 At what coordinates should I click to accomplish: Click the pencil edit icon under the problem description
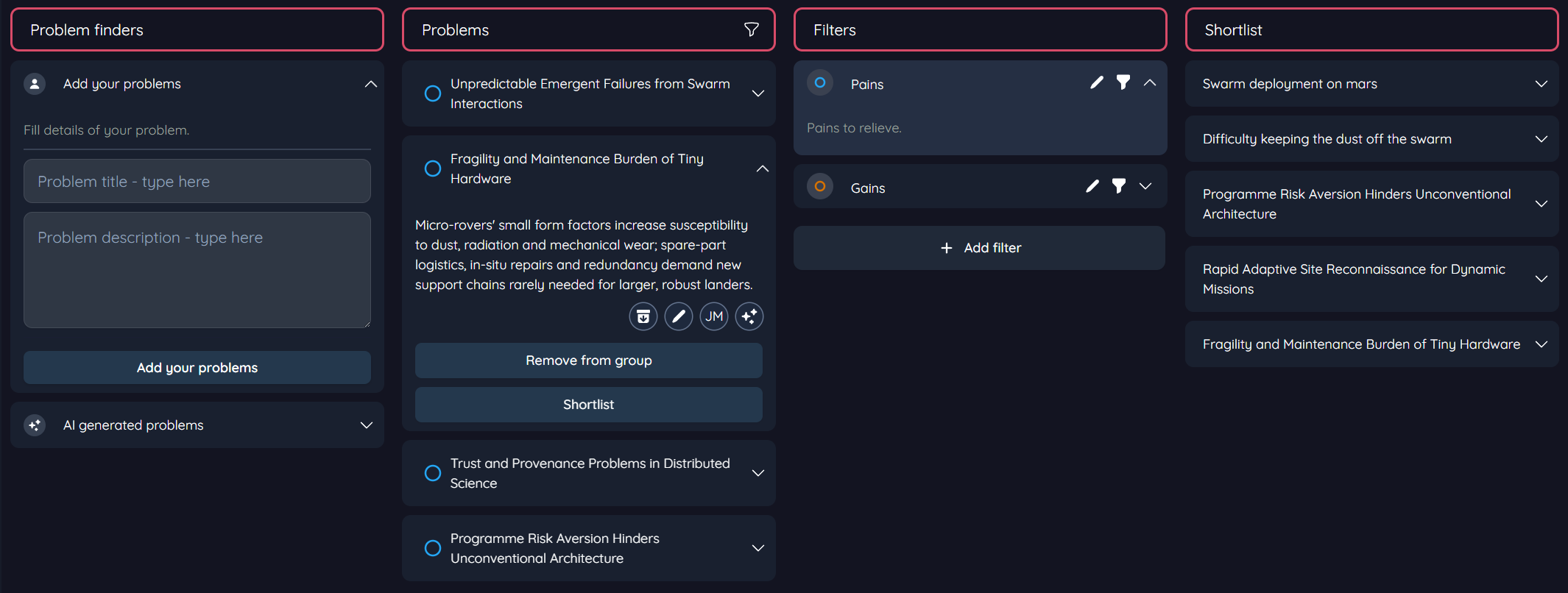click(678, 316)
